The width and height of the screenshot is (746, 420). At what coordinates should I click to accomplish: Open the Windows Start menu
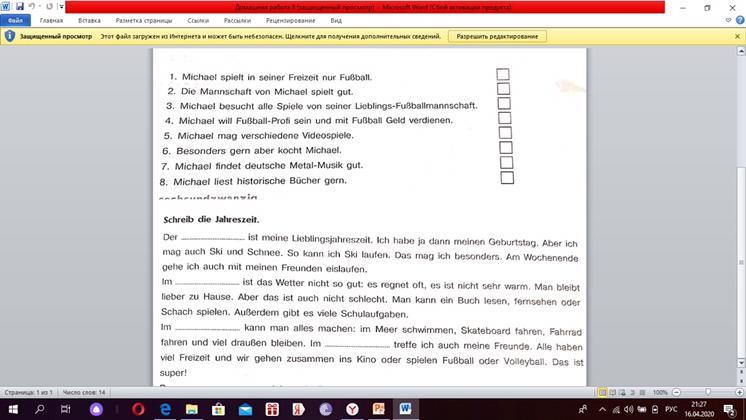click(x=13, y=409)
